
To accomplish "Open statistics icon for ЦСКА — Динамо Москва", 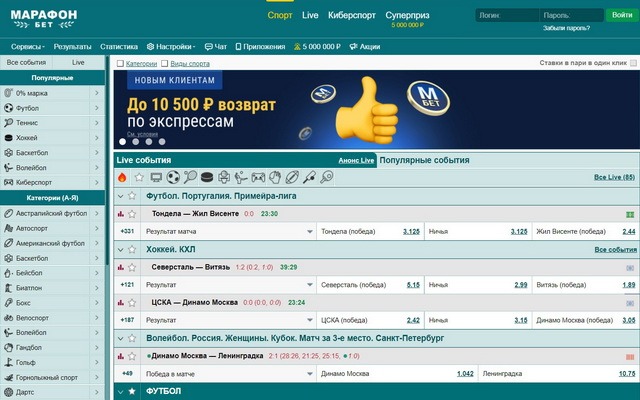I will click(x=120, y=303).
